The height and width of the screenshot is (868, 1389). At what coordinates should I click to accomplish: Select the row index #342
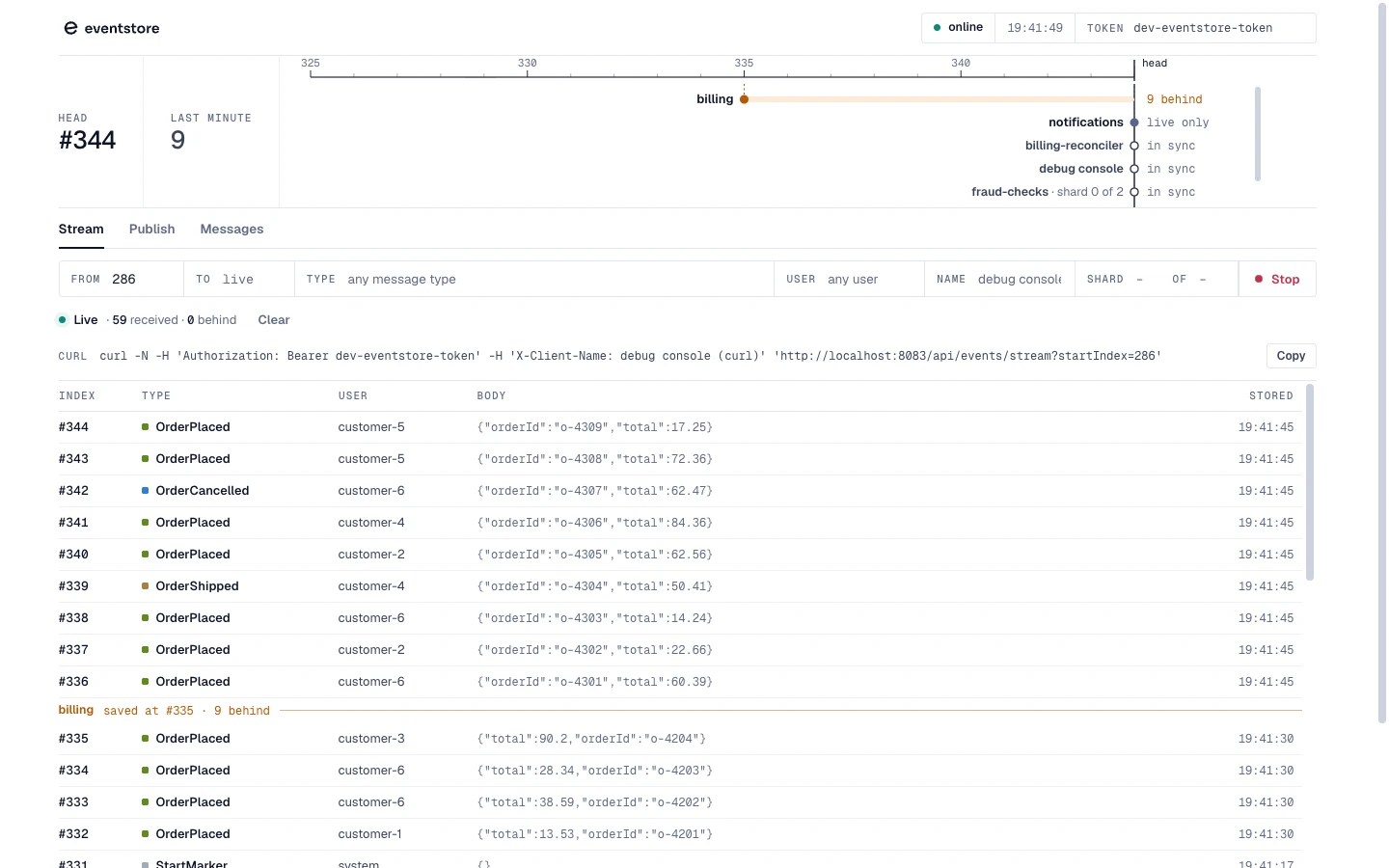(x=73, y=491)
